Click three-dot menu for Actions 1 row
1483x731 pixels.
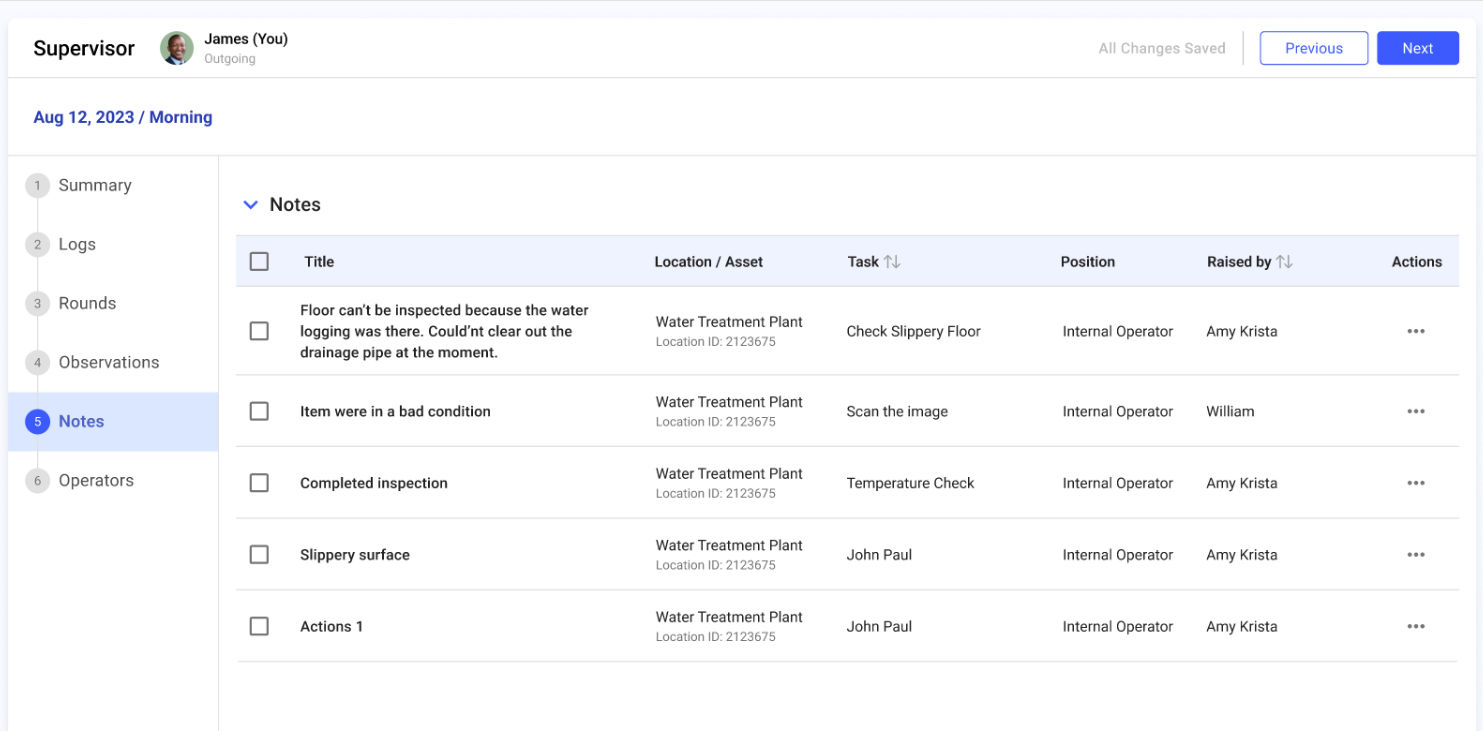[1415, 627]
